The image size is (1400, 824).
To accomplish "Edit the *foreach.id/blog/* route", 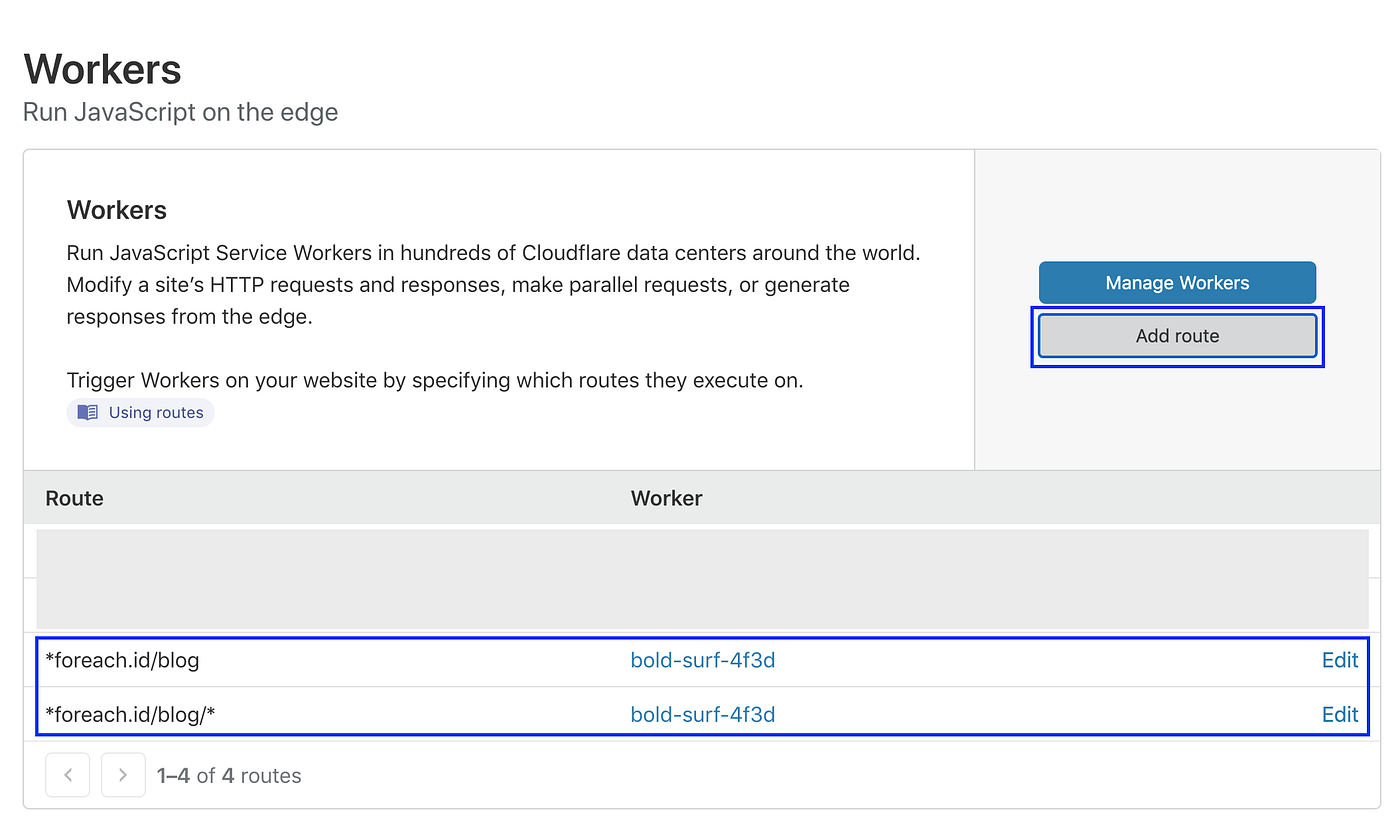I will [1340, 714].
